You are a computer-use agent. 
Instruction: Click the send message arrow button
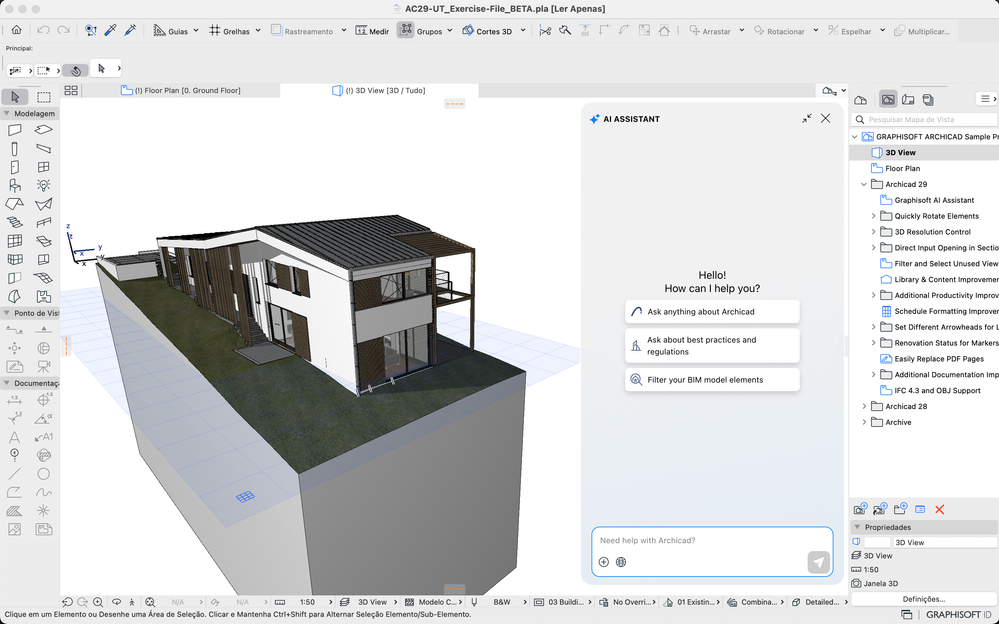[819, 562]
